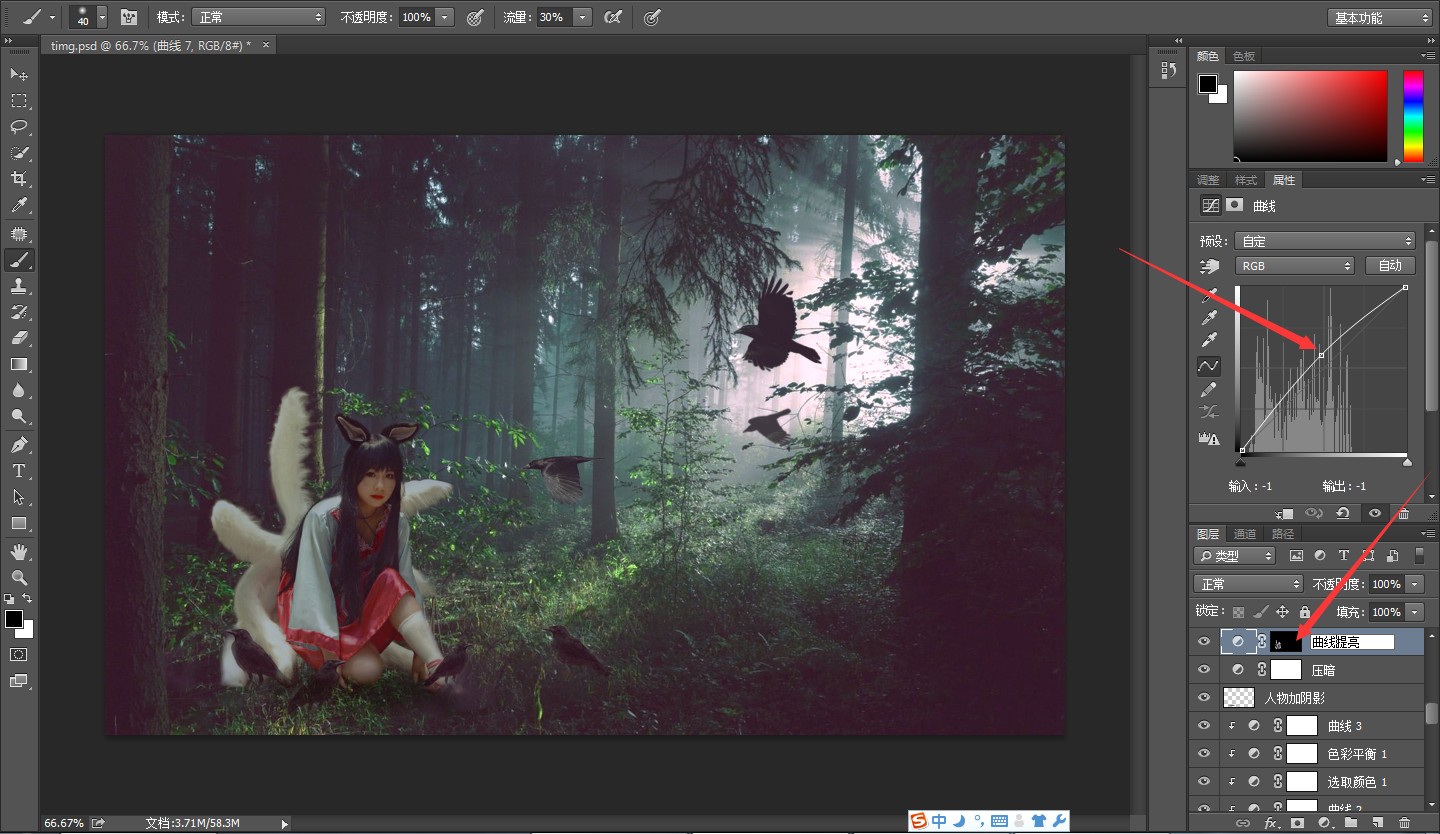Image resolution: width=1440 pixels, height=834 pixels.
Task: Hide the 压暗 layer
Action: click(x=1204, y=670)
